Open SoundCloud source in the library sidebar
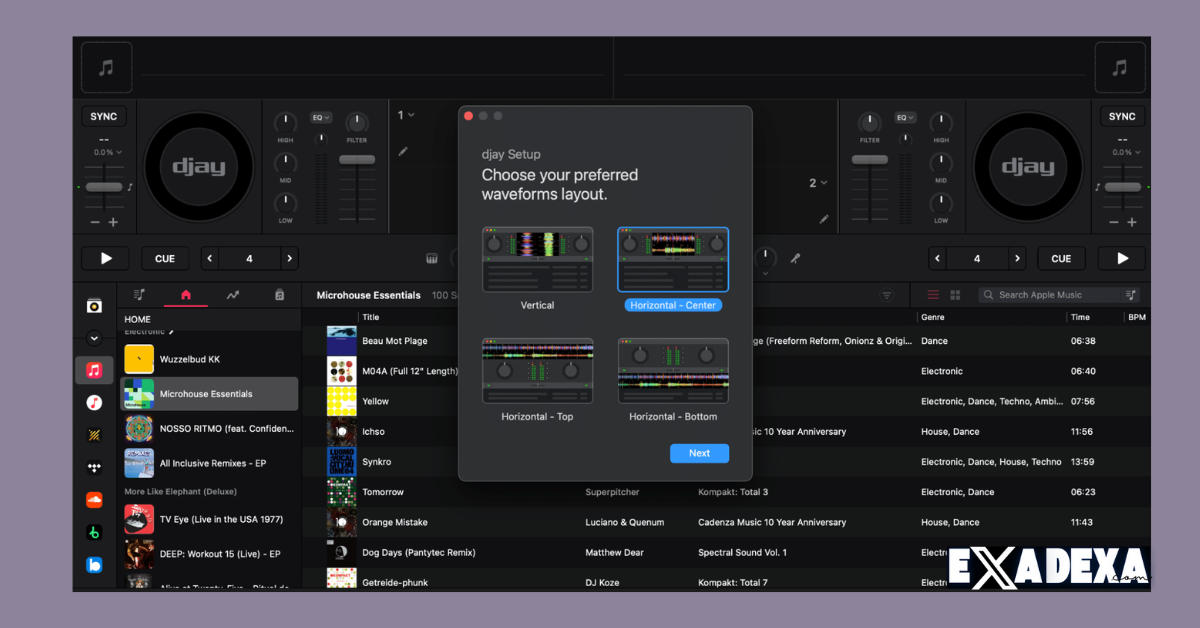 [x=94, y=500]
